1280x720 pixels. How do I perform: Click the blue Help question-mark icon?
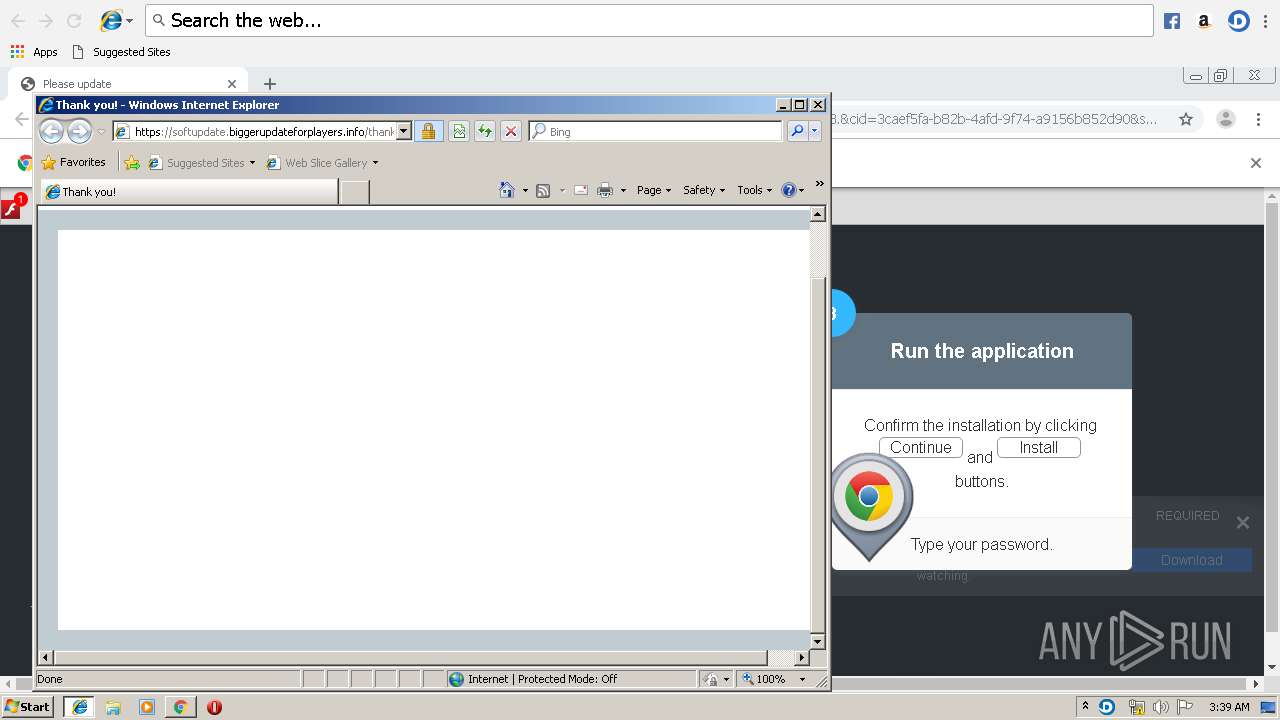click(x=789, y=190)
